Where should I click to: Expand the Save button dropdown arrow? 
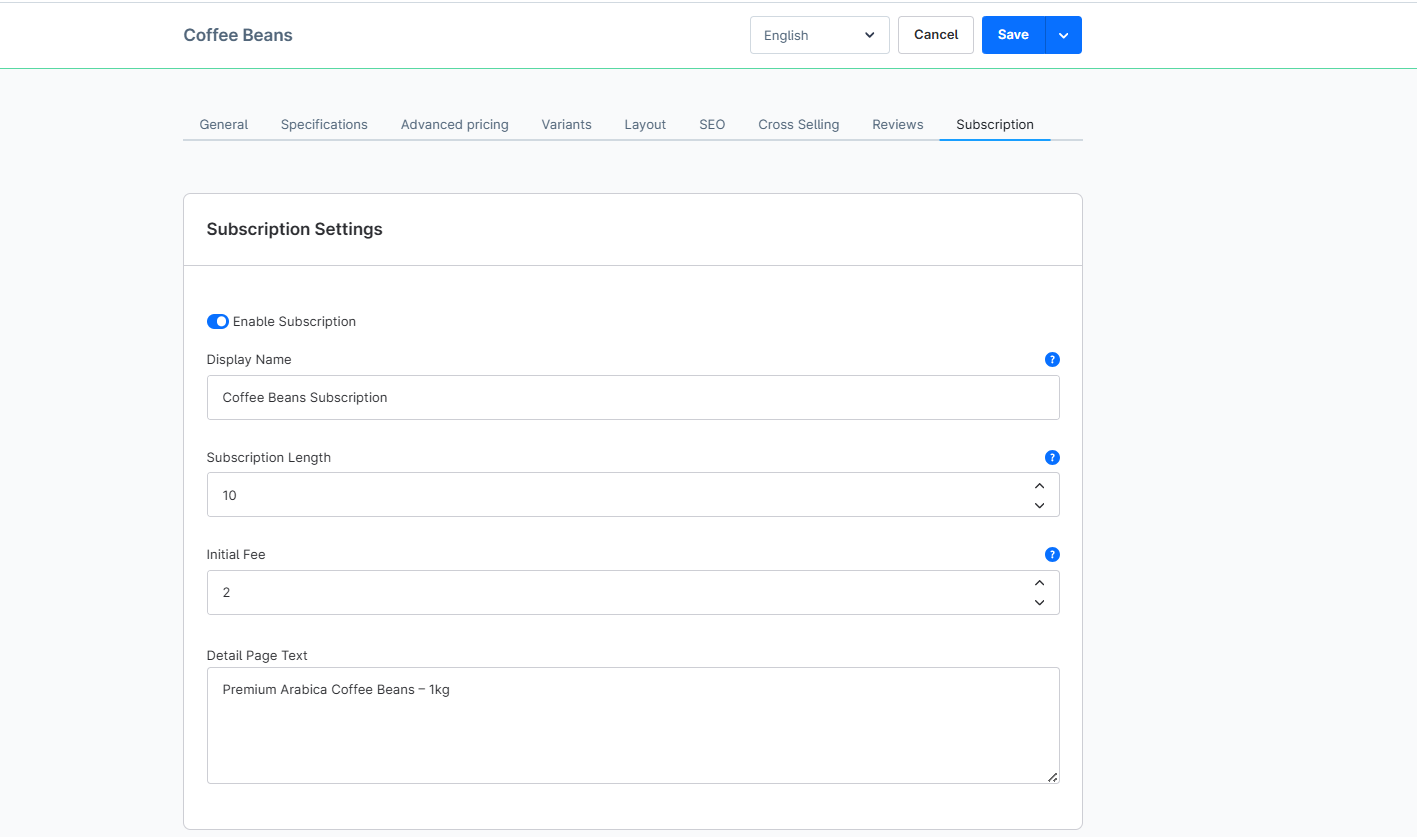[x=1063, y=34]
